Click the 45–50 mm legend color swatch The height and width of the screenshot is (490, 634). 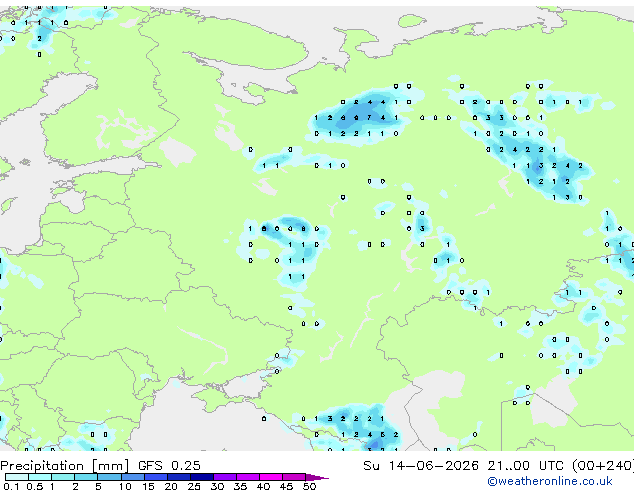tap(294, 477)
